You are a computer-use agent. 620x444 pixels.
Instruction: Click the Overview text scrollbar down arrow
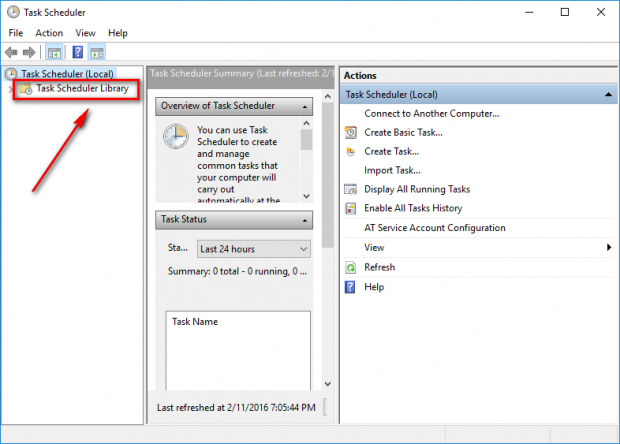tap(306, 196)
